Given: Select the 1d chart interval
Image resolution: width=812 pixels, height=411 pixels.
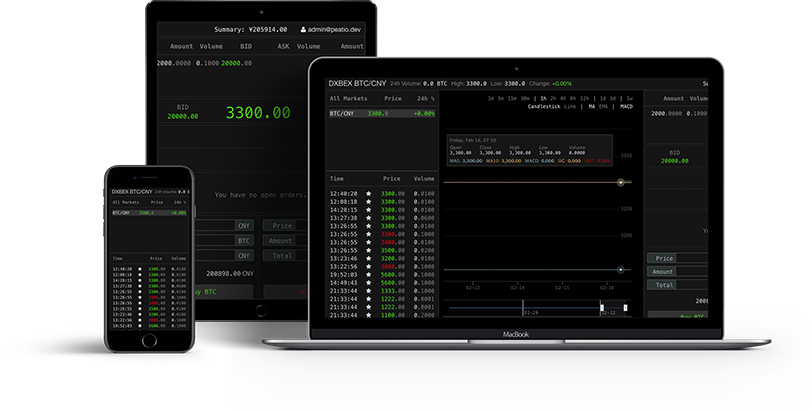Looking at the screenshot, I should 603,98.
